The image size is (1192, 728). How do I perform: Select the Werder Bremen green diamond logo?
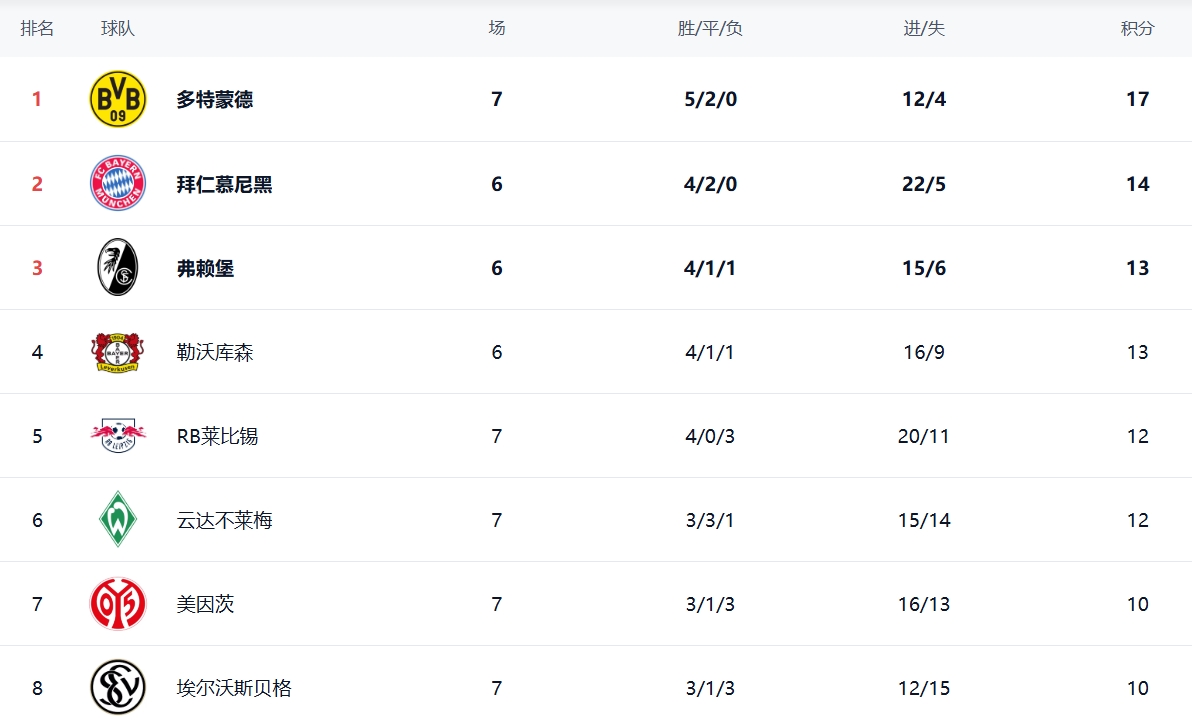tap(118, 520)
